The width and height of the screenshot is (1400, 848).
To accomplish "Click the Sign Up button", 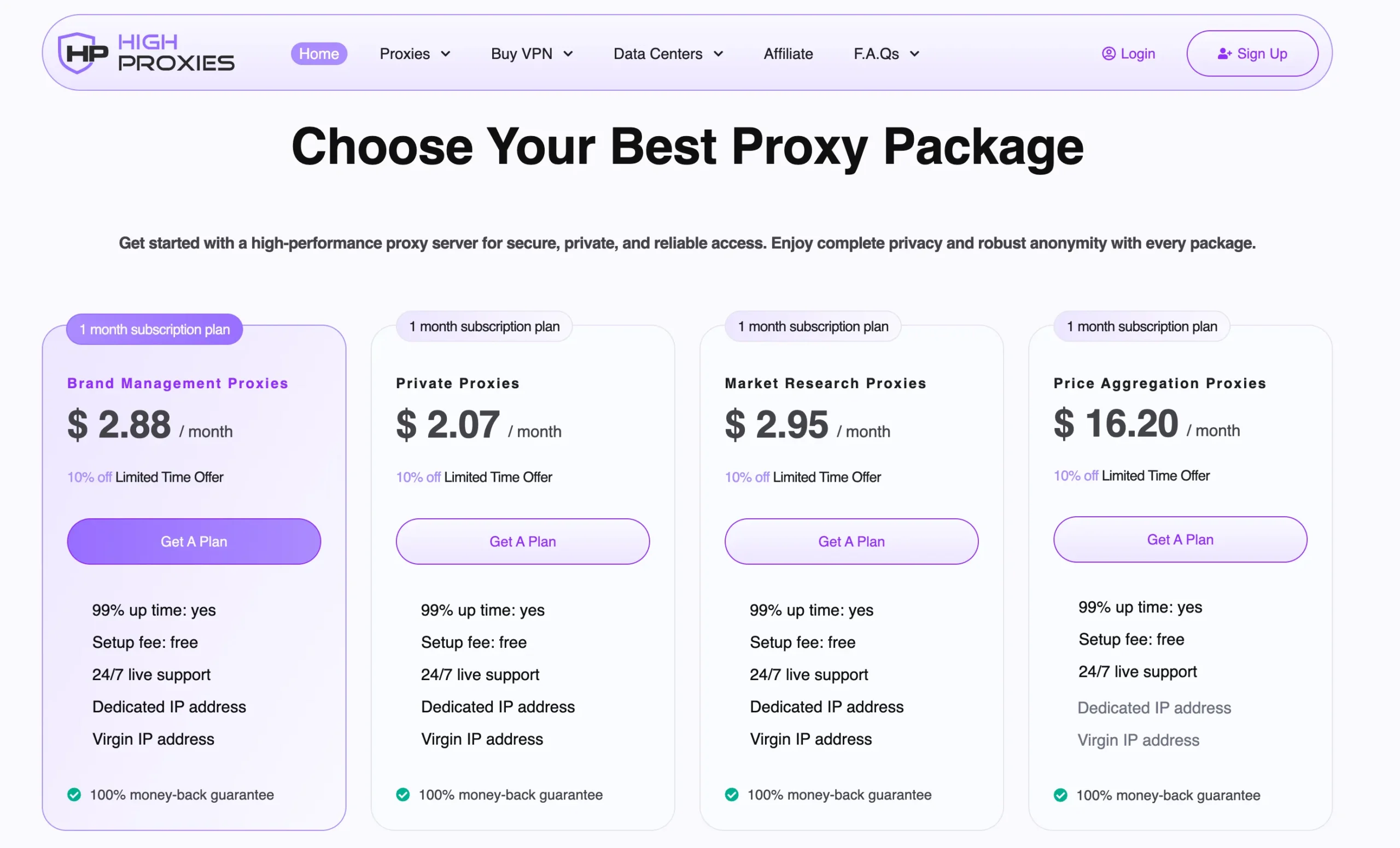I will point(1252,53).
